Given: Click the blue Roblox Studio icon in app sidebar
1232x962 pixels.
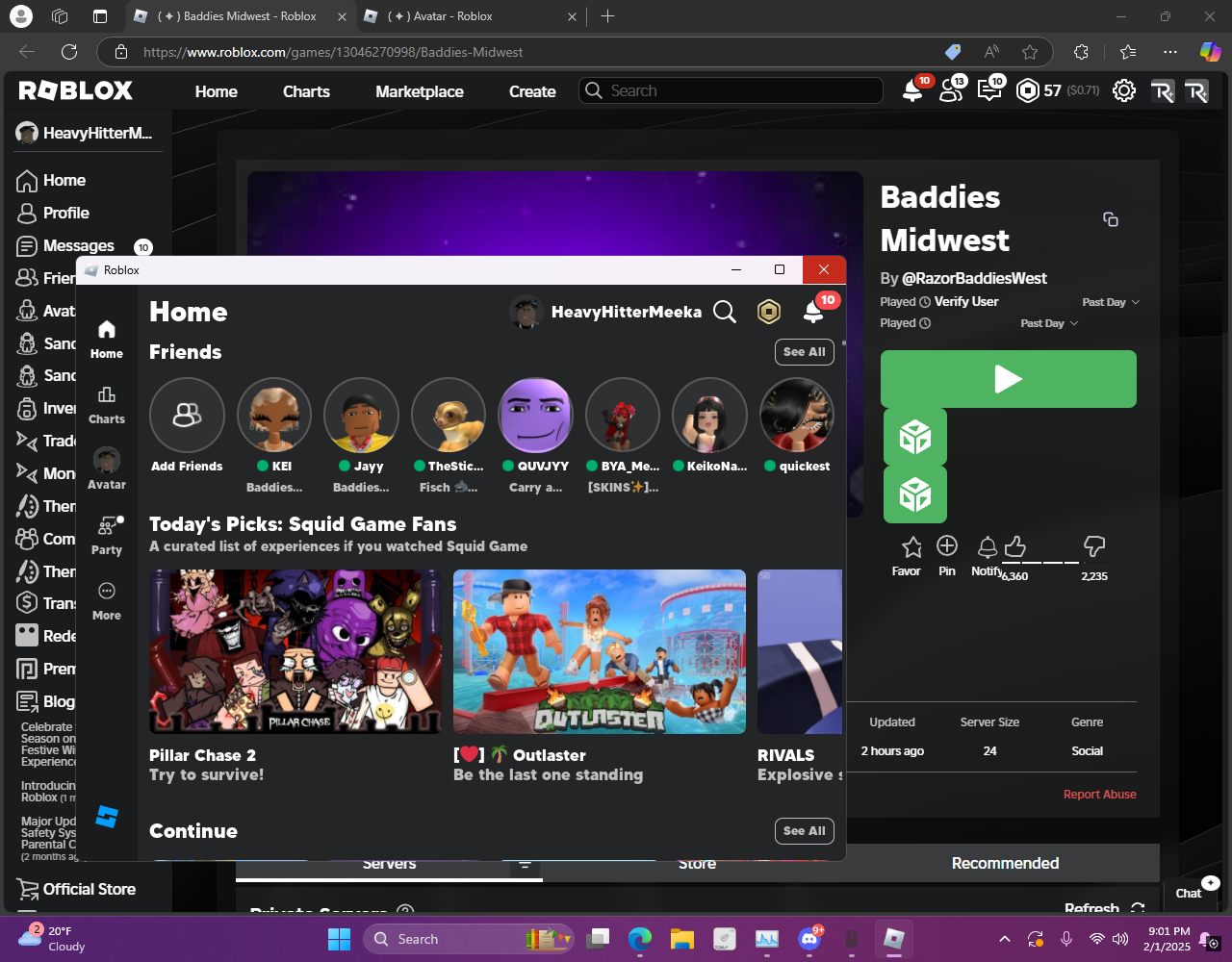Looking at the screenshot, I should pyautogui.click(x=107, y=817).
